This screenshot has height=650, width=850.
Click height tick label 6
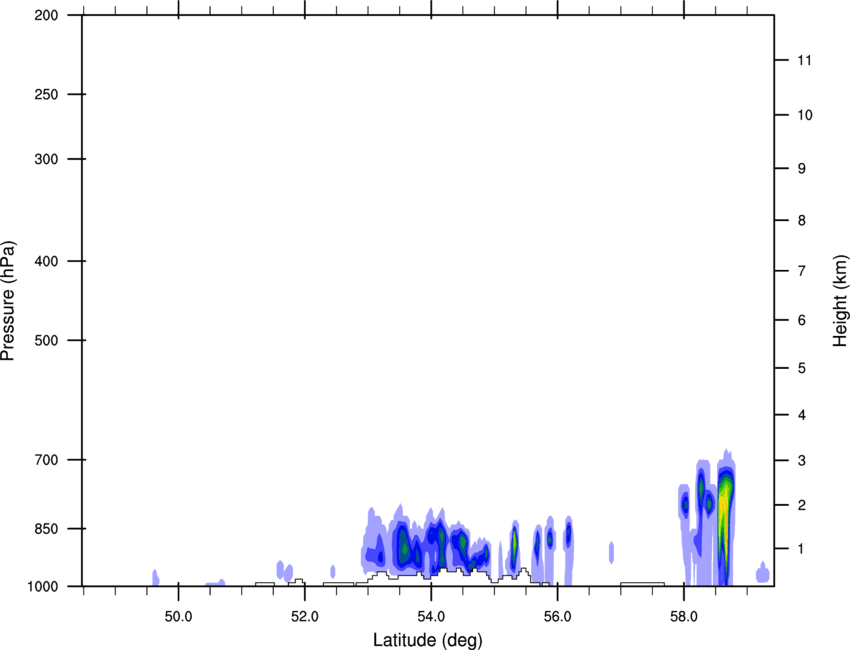802,320
